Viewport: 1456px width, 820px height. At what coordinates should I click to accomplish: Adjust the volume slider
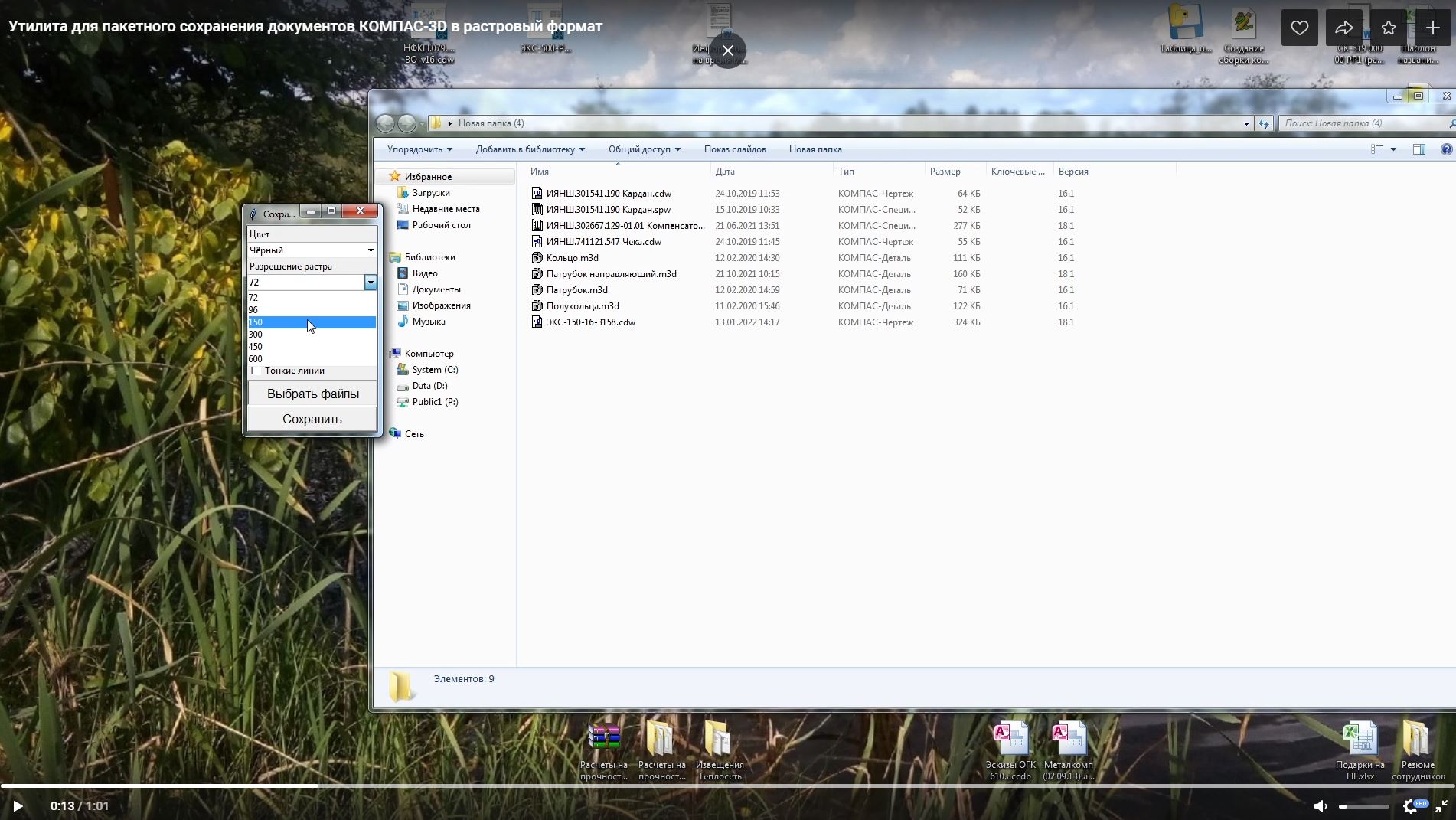pyautogui.click(x=1363, y=806)
